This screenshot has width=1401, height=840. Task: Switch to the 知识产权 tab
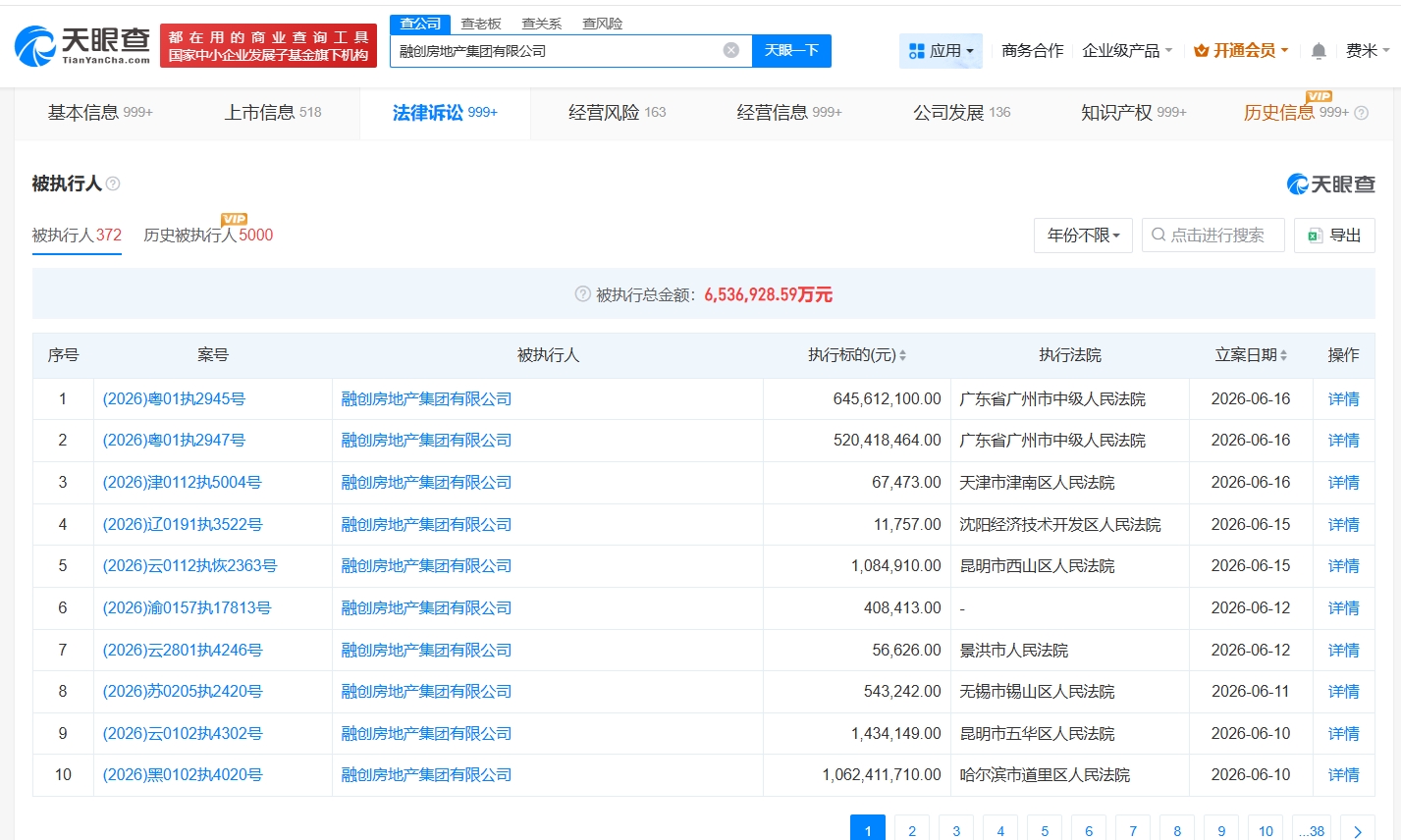click(x=1134, y=113)
